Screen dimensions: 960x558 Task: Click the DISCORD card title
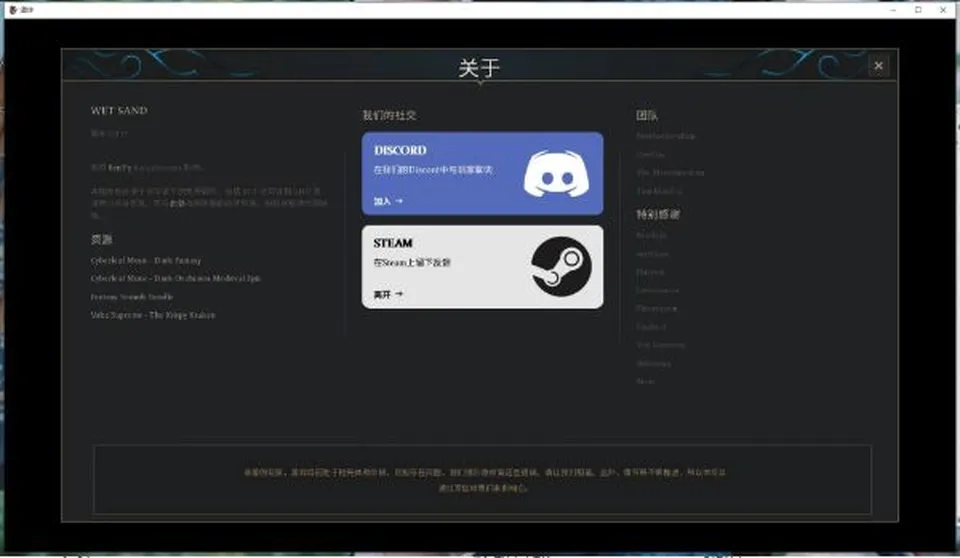[400, 150]
